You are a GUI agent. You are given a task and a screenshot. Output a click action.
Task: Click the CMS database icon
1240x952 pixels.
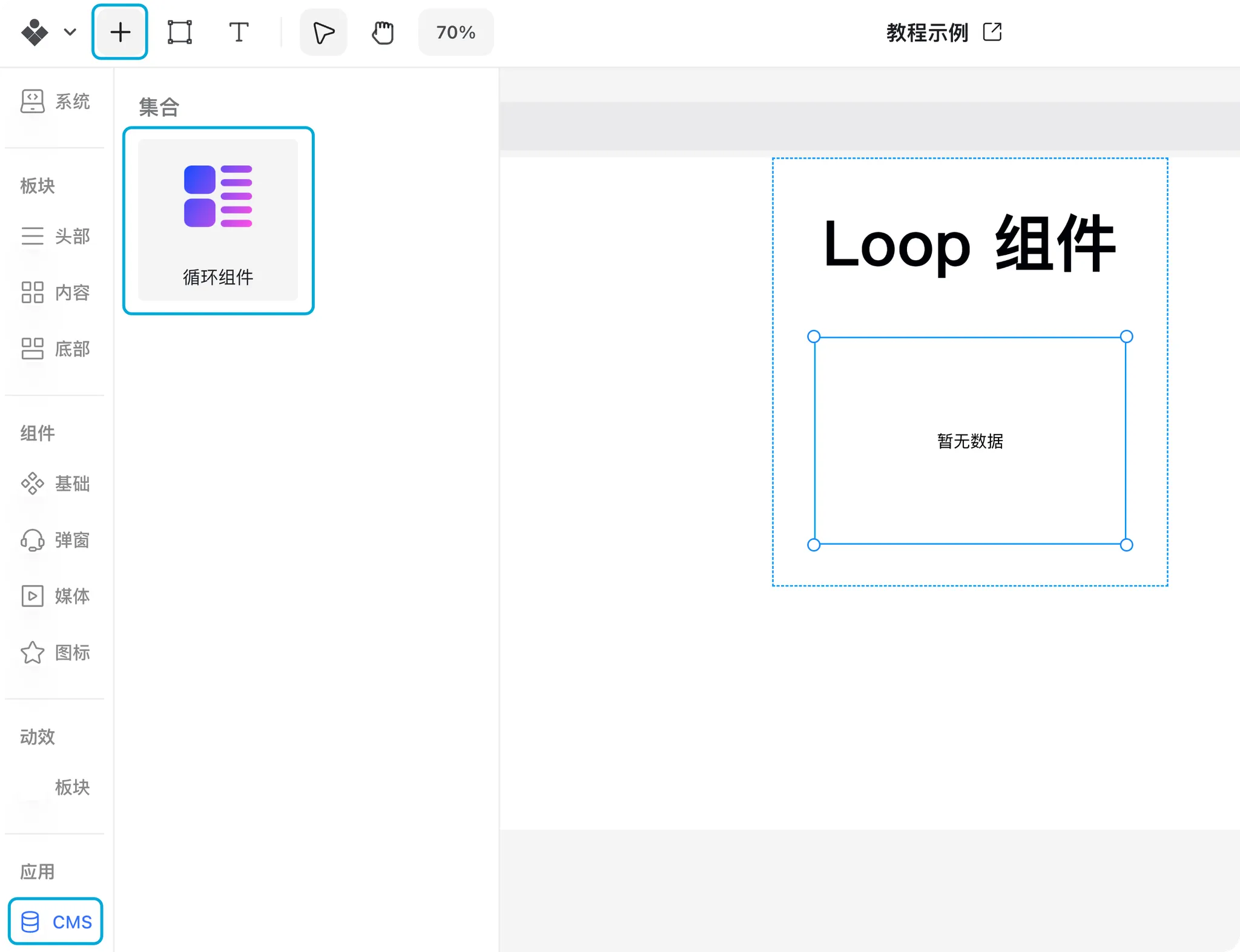coord(30,922)
